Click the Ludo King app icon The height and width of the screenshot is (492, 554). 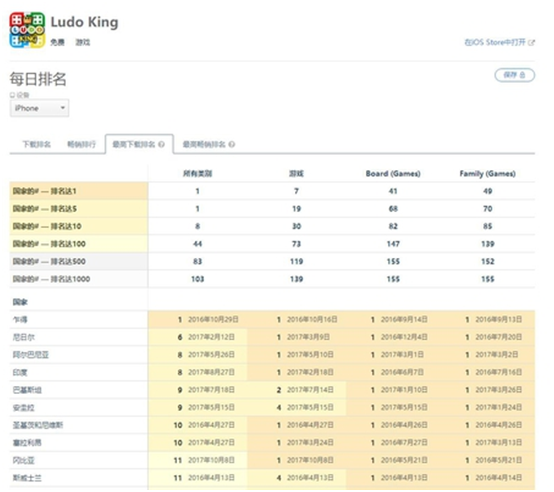click(27, 30)
